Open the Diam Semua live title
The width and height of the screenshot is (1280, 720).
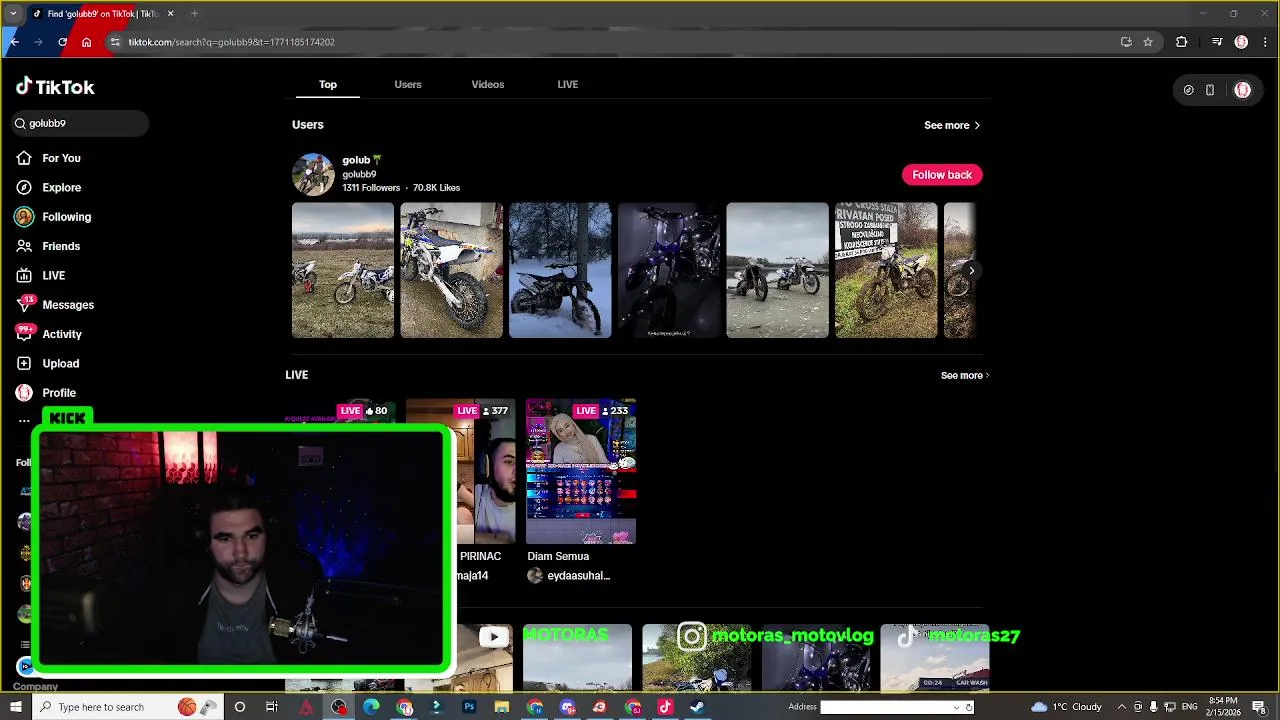click(558, 556)
